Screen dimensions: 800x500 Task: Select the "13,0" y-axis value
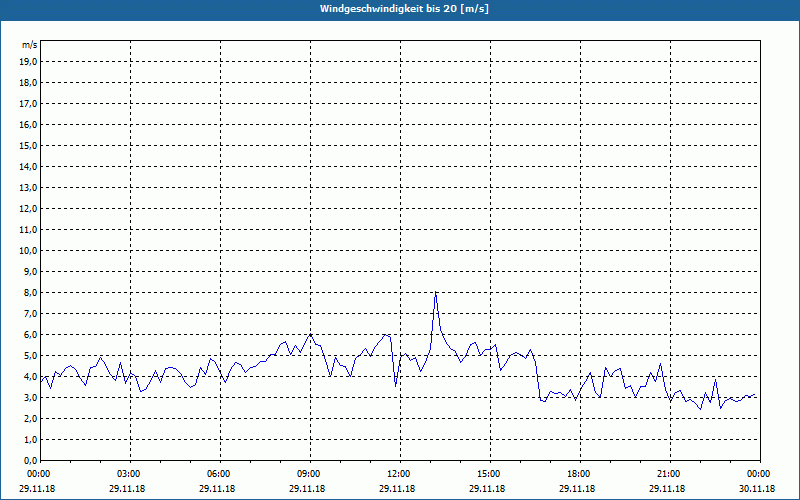(x=28, y=188)
